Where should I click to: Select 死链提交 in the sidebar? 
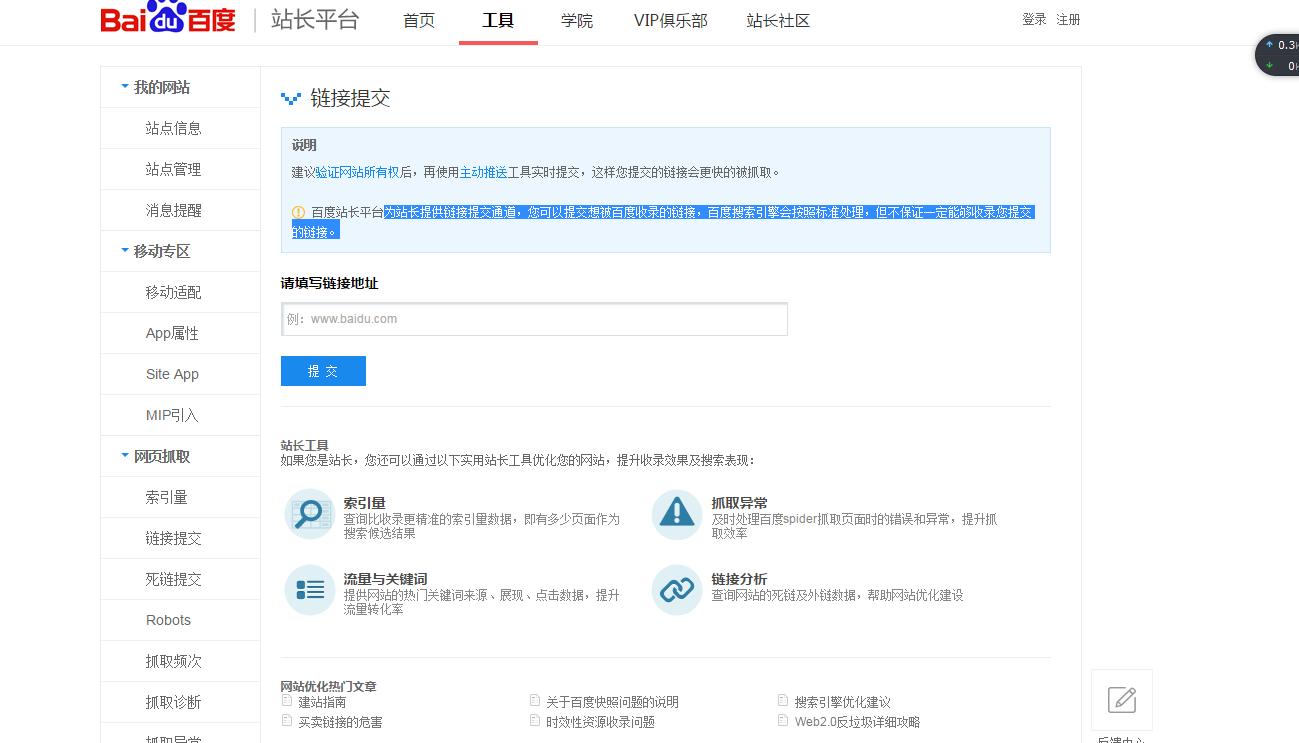[171, 578]
